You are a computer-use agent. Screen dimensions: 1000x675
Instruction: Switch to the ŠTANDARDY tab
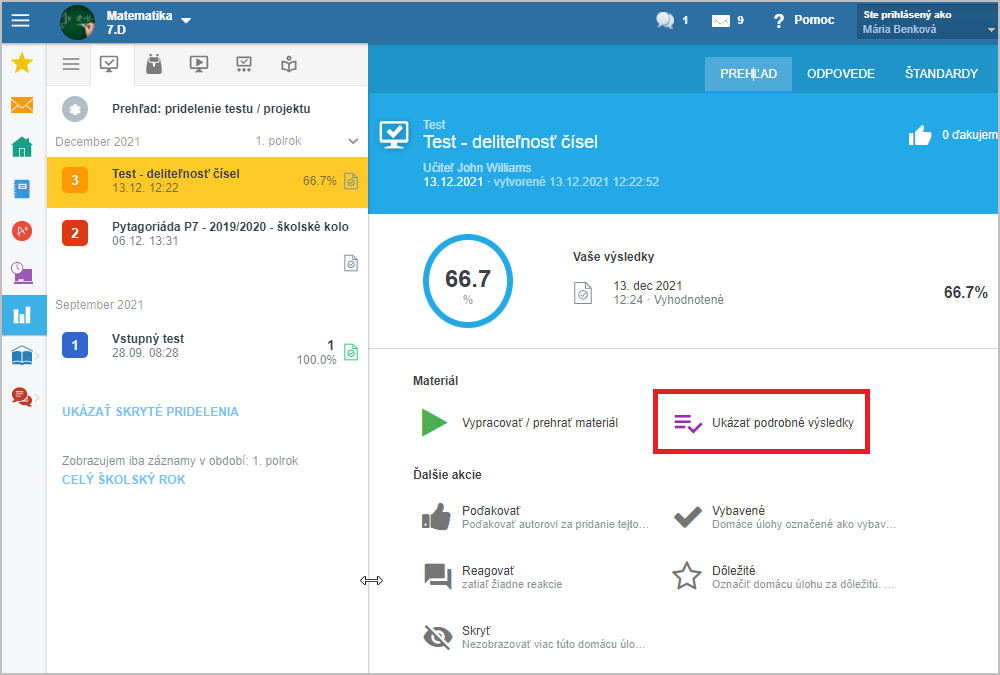point(940,74)
